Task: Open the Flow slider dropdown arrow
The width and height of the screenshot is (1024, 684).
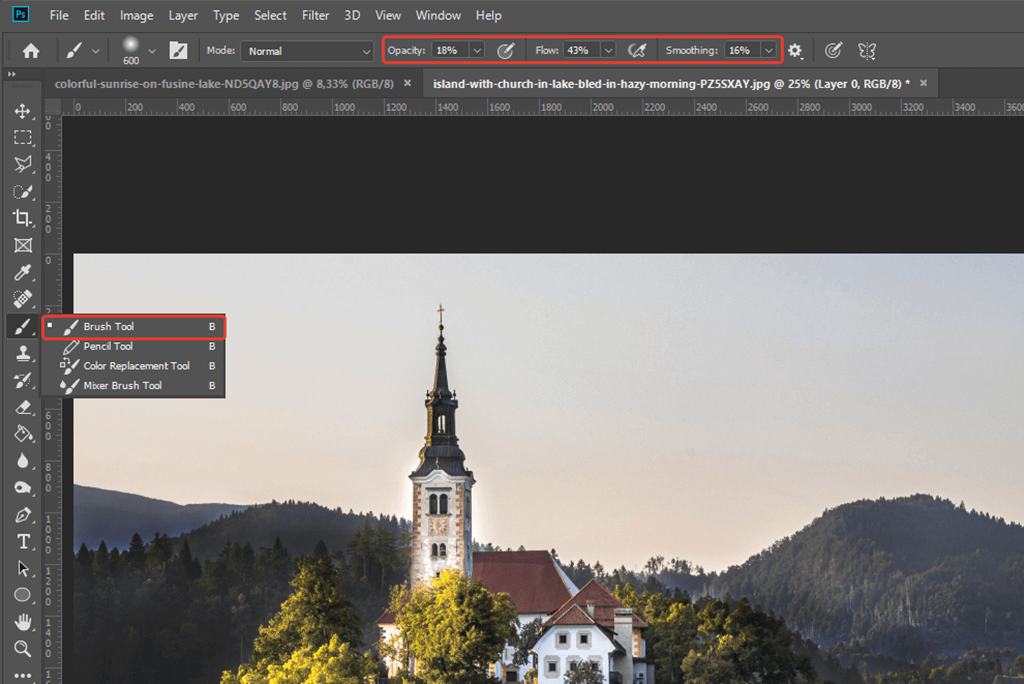Action: (x=608, y=50)
